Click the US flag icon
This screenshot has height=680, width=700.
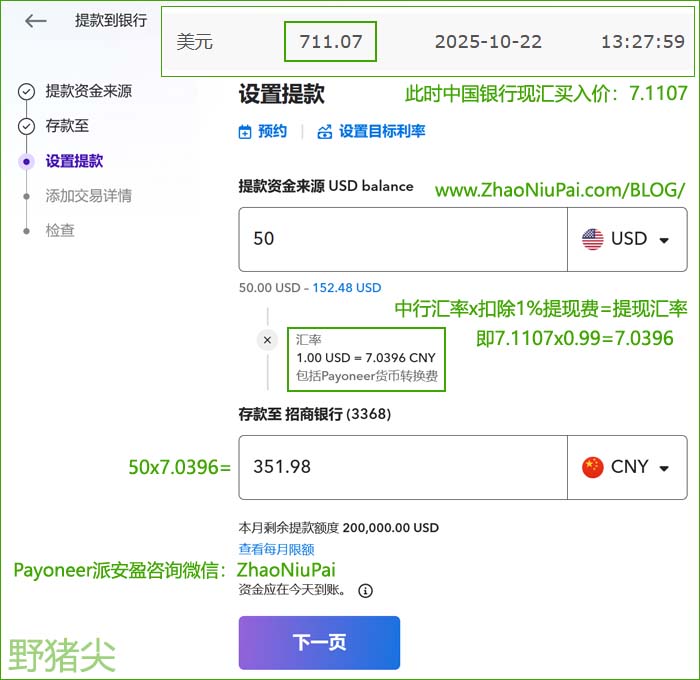tap(593, 239)
